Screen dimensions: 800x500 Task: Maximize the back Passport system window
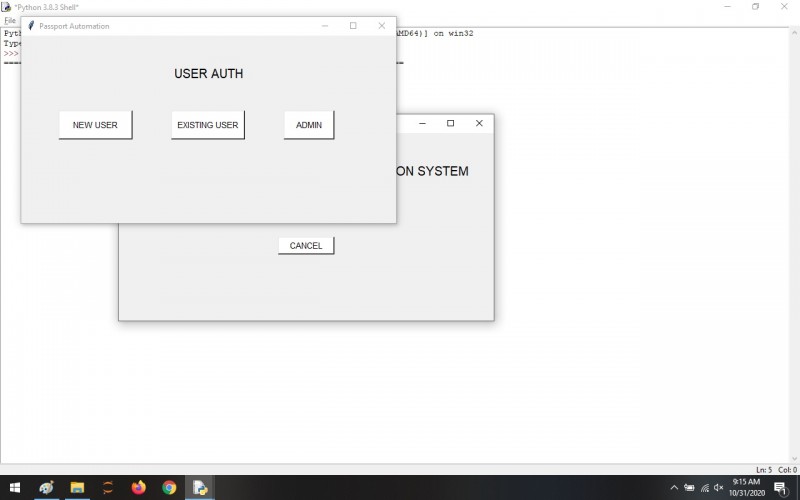pyautogui.click(x=451, y=123)
